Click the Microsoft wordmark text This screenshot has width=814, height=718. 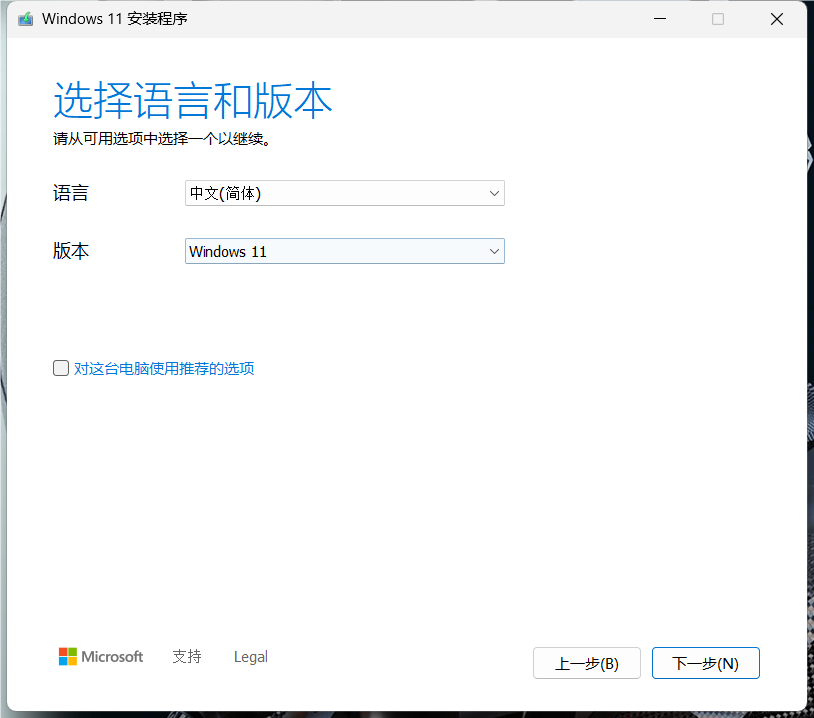(x=112, y=657)
